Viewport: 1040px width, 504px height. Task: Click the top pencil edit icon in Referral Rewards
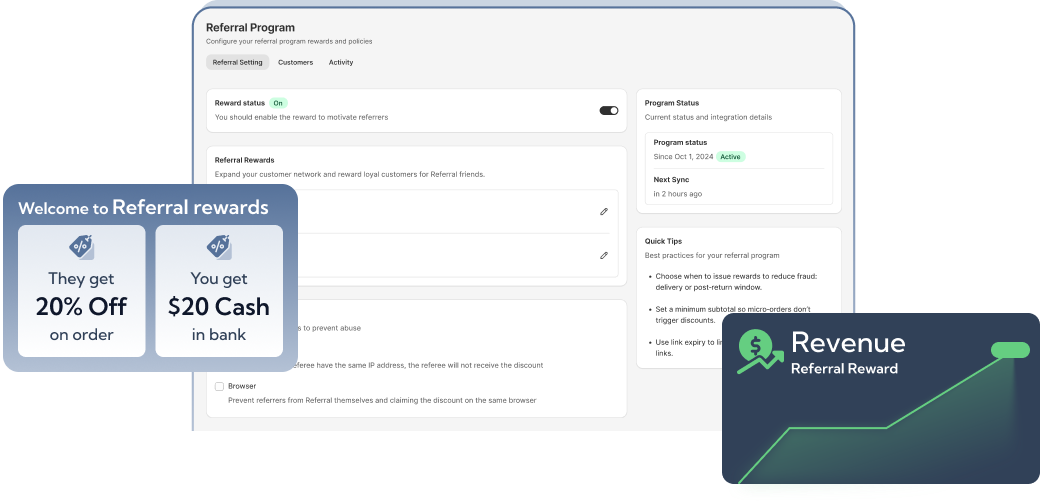tap(604, 212)
